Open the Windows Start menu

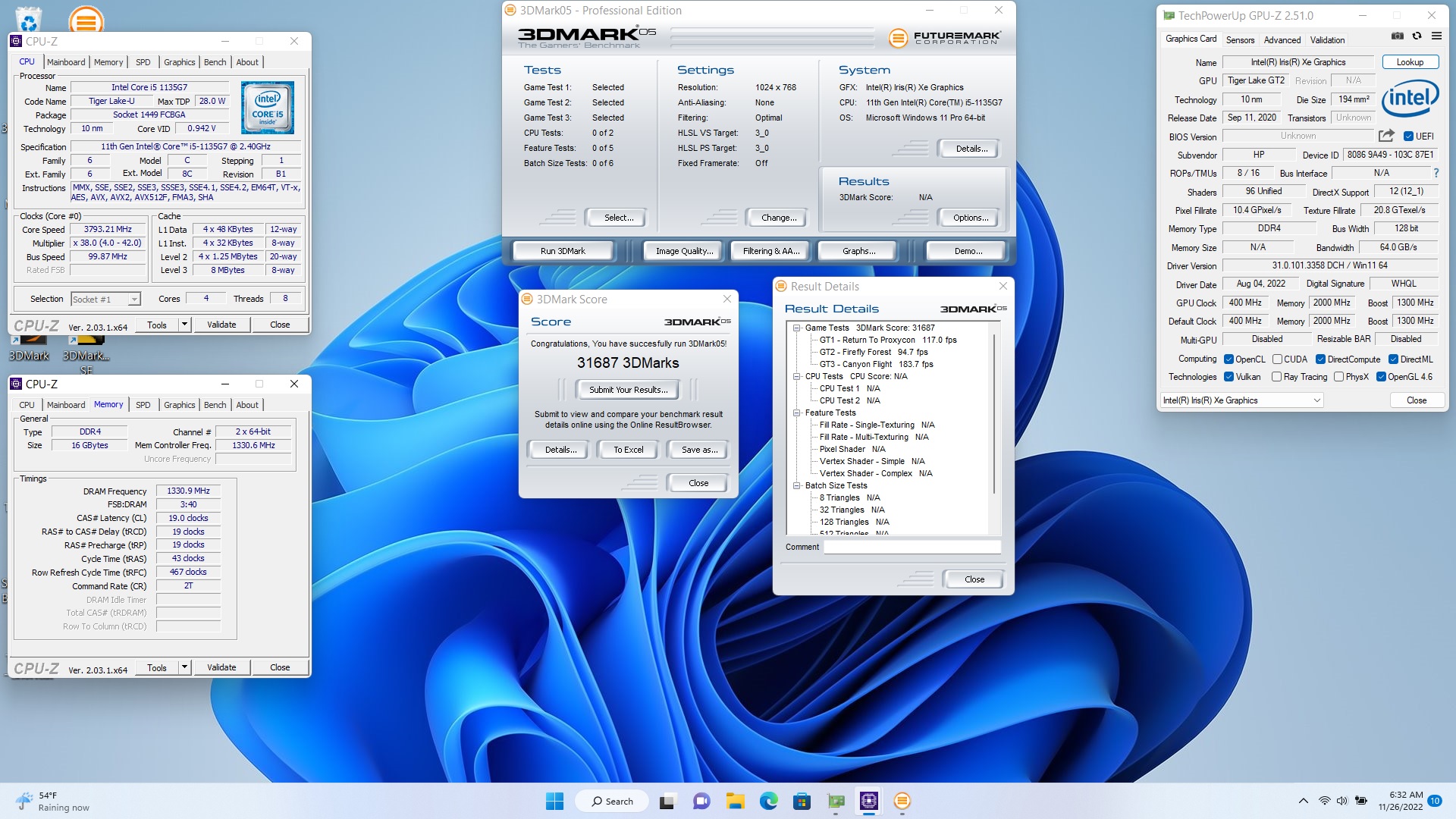point(554,801)
